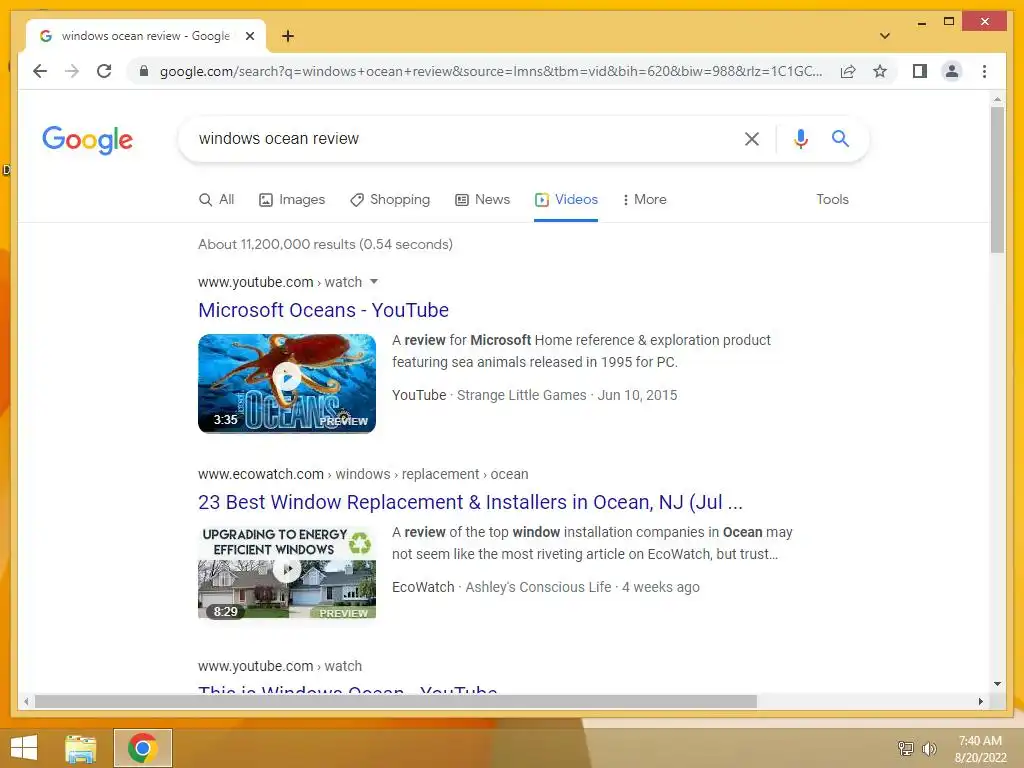Screen dimensions: 1024x768
Task: Submit search using the magnifier icon
Action: [x=840, y=138]
